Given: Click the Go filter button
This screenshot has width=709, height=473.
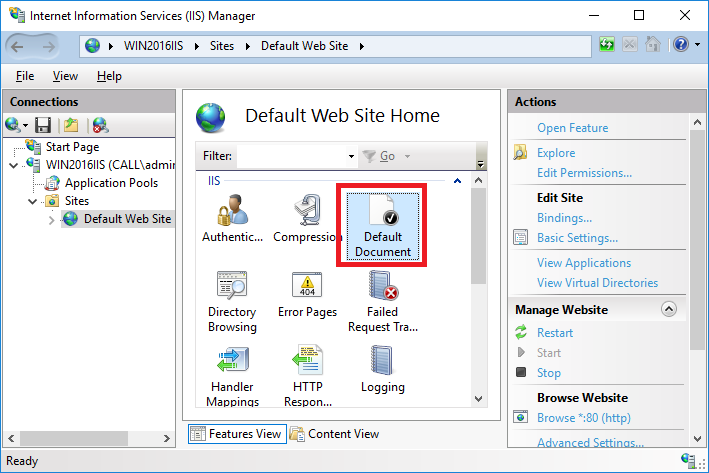Looking at the screenshot, I should 379,156.
